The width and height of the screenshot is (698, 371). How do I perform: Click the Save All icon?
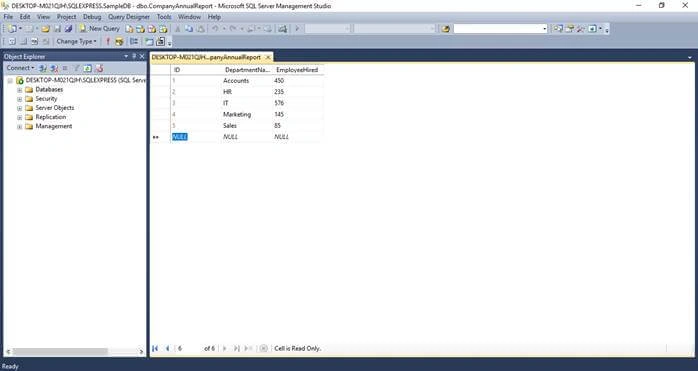point(69,29)
